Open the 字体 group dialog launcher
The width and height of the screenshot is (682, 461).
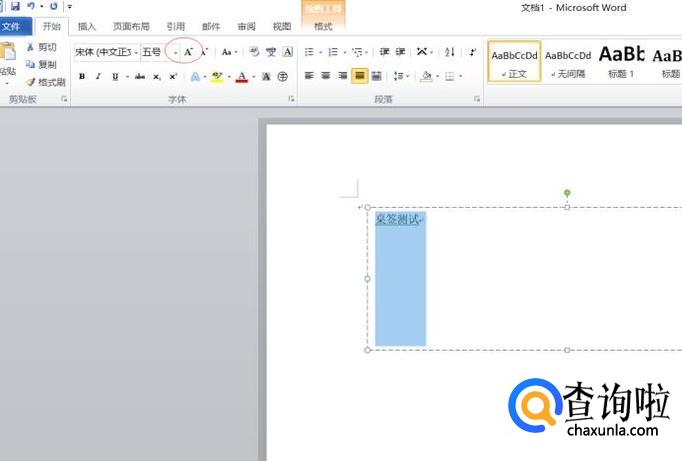(x=291, y=99)
